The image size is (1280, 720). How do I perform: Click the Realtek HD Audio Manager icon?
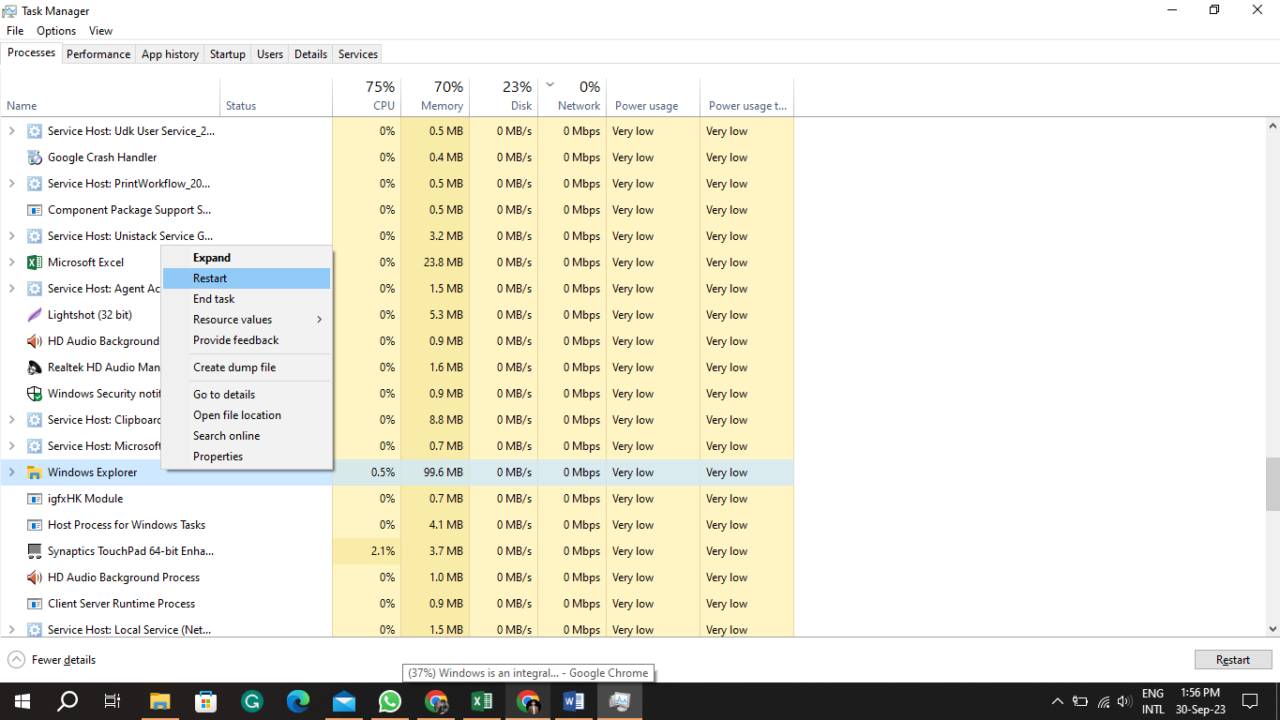click(x=33, y=367)
